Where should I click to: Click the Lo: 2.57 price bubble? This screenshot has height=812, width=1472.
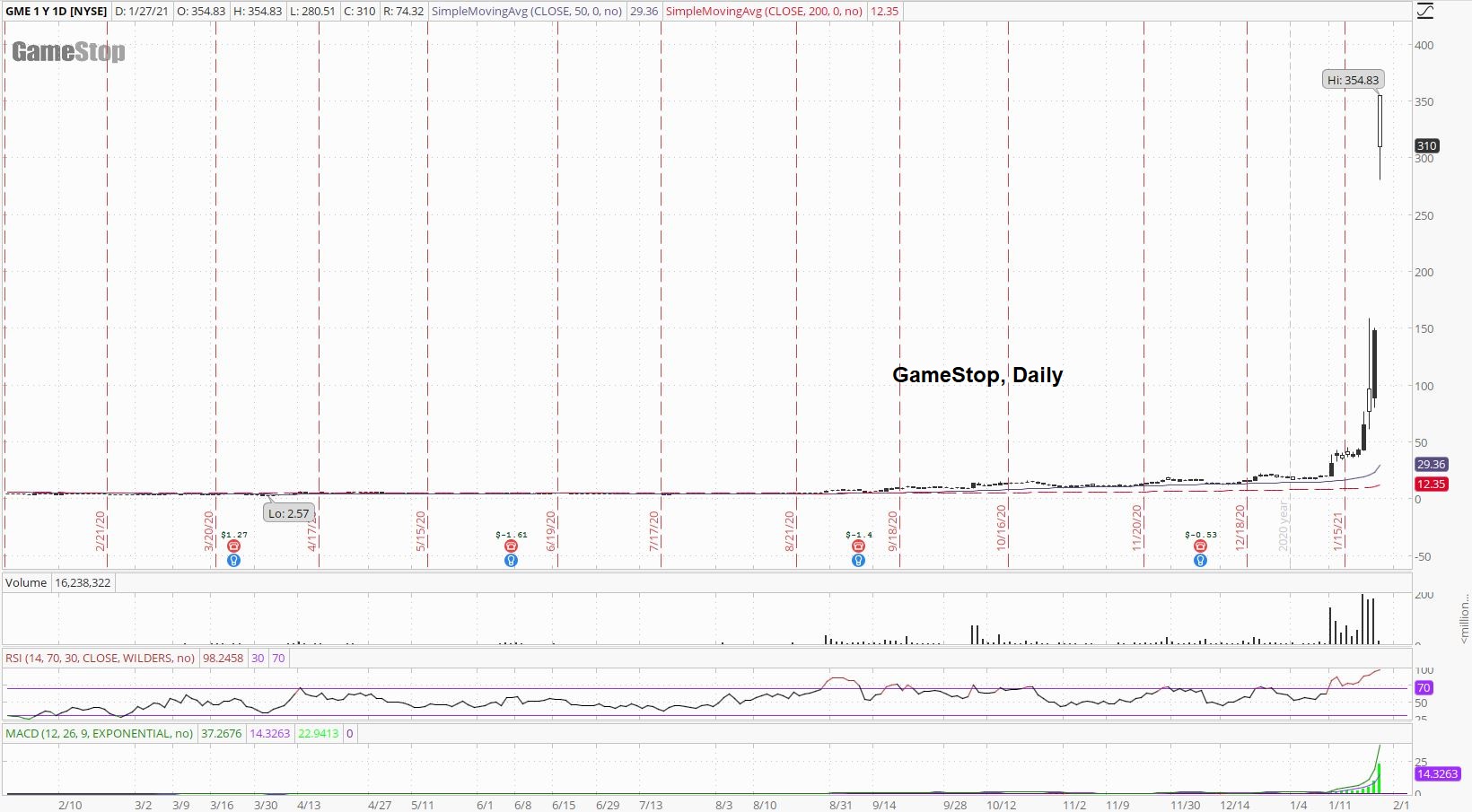point(289,513)
